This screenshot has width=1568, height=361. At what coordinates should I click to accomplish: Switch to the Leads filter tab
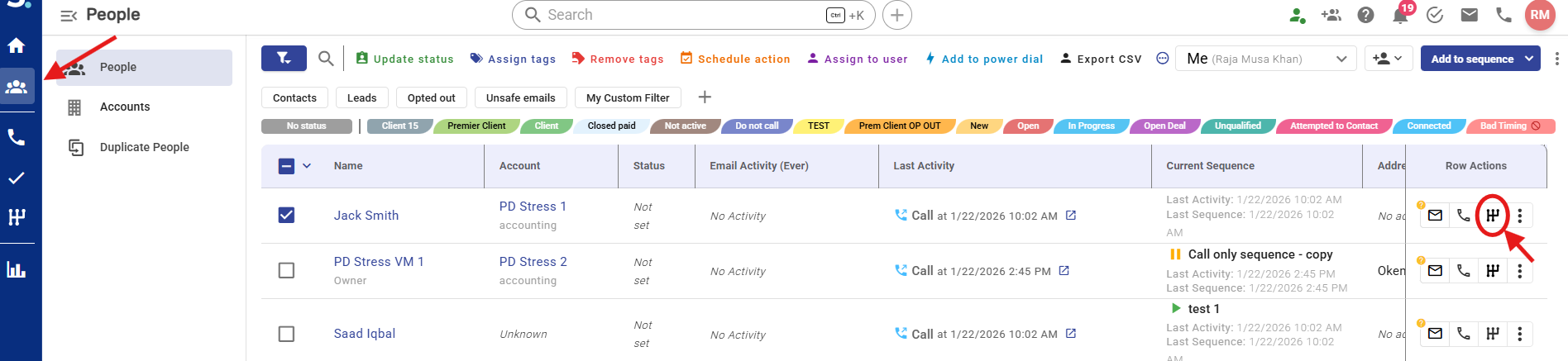click(x=361, y=97)
